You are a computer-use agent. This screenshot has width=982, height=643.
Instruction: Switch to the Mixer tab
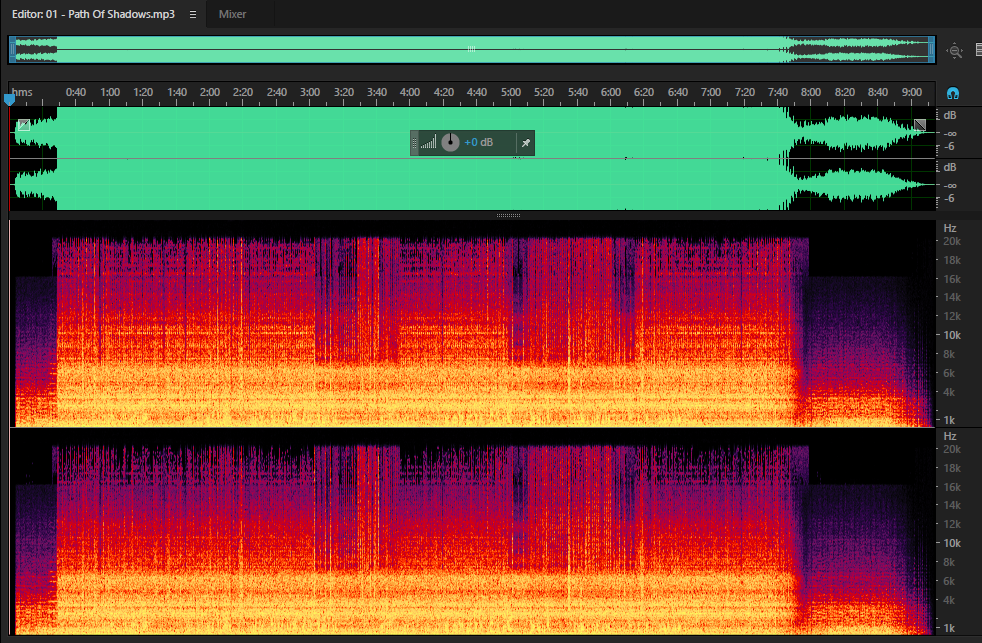[232, 14]
